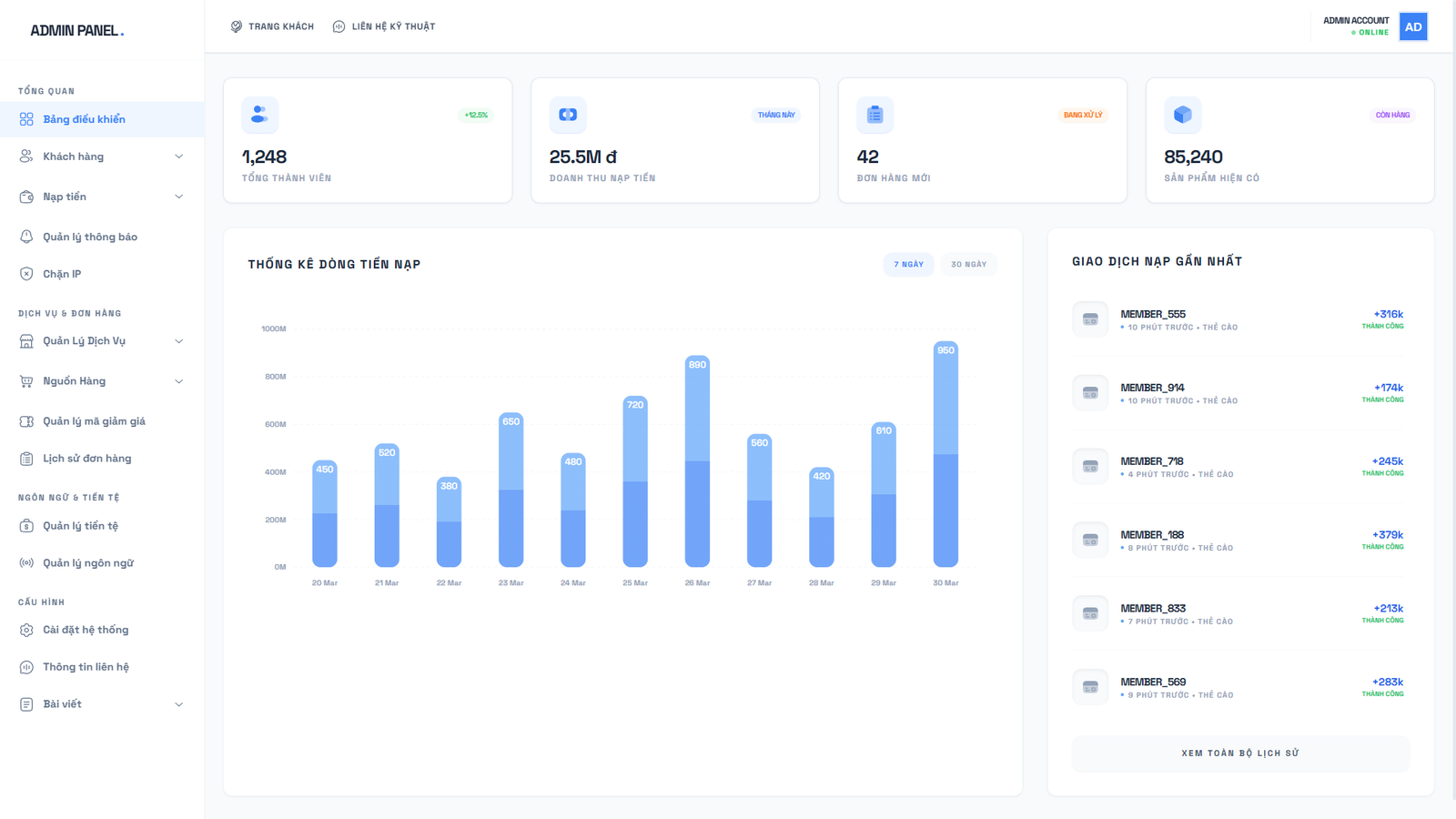Collapse the Bài viết sidebar section
1456x819 pixels.
click(x=178, y=703)
